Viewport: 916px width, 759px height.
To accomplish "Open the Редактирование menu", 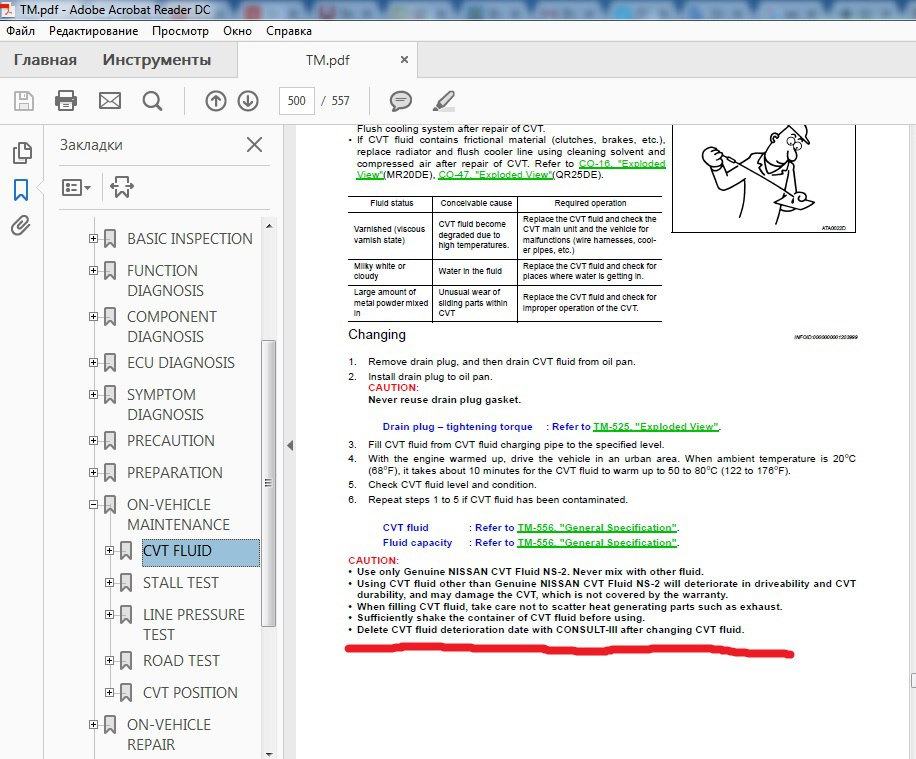I will (x=93, y=31).
